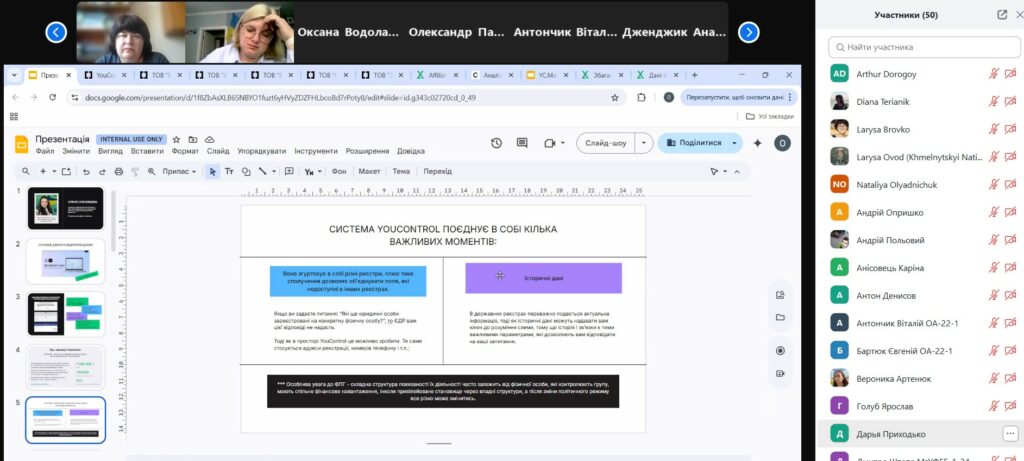Pop out the participants panel
Screen dimensions: 1024x461
1002,14
